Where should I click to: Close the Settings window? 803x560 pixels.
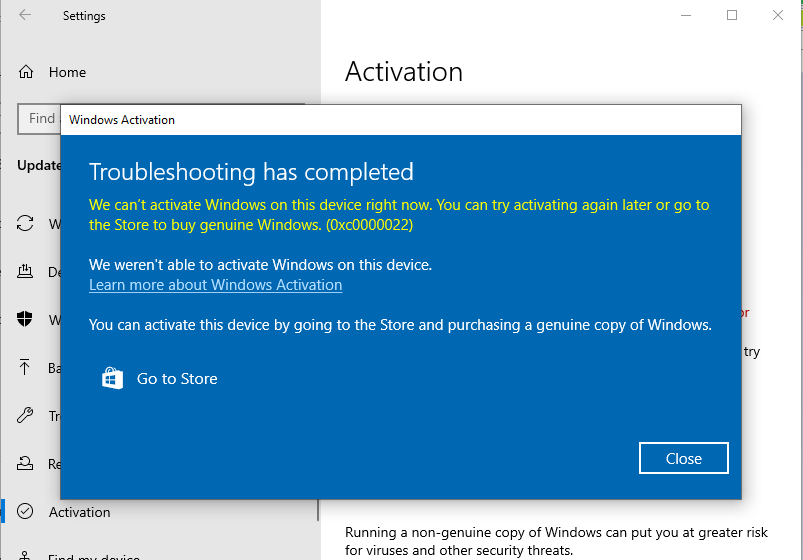pyautogui.click(x=777, y=15)
